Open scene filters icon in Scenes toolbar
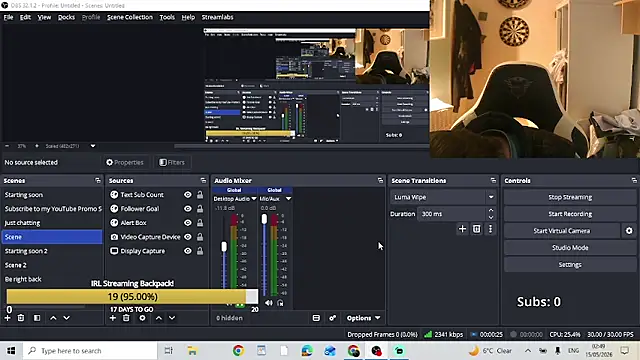Image resolution: width=640 pixels, height=360 pixels. click(37, 318)
